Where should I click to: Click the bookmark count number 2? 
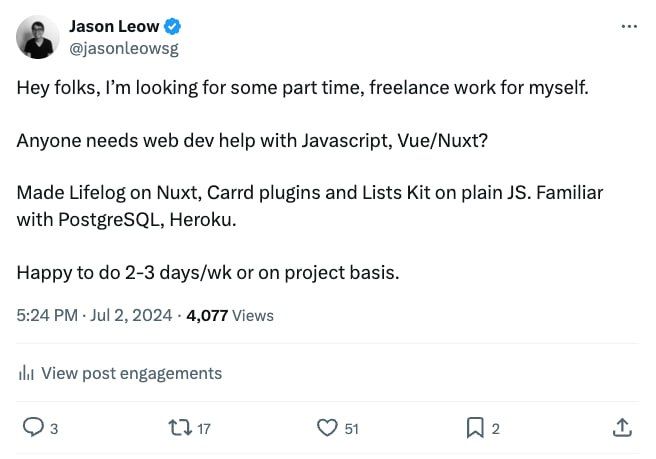pyautogui.click(x=496, y=429)
